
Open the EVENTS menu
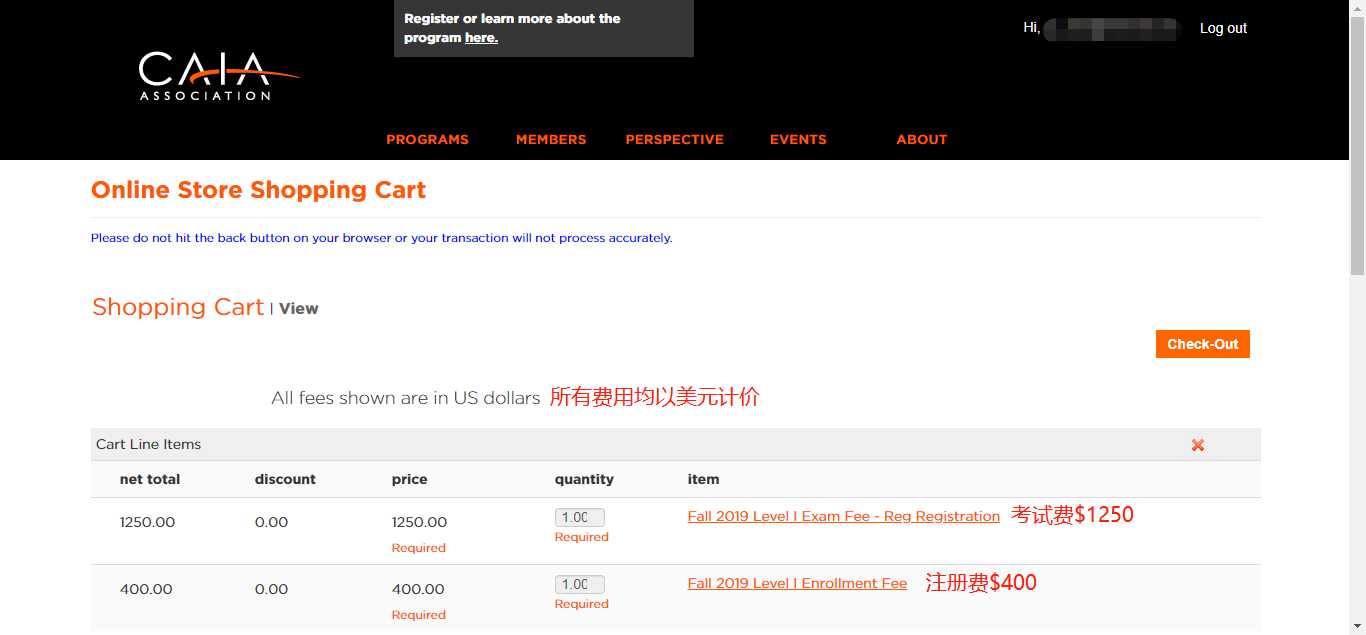pos(798,139)
